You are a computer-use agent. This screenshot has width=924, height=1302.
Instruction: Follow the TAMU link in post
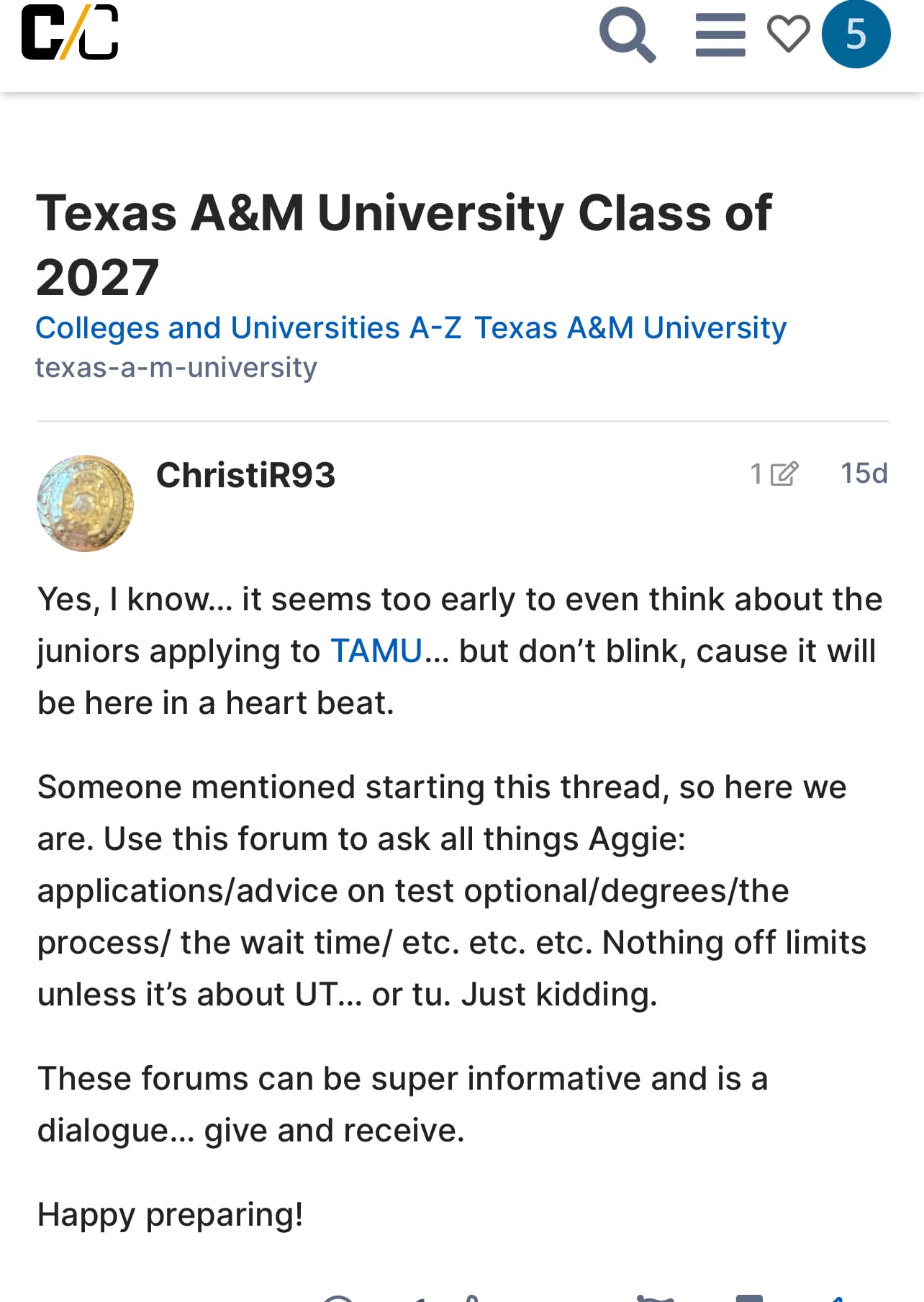pyautogui.click(x=376, y=651)
